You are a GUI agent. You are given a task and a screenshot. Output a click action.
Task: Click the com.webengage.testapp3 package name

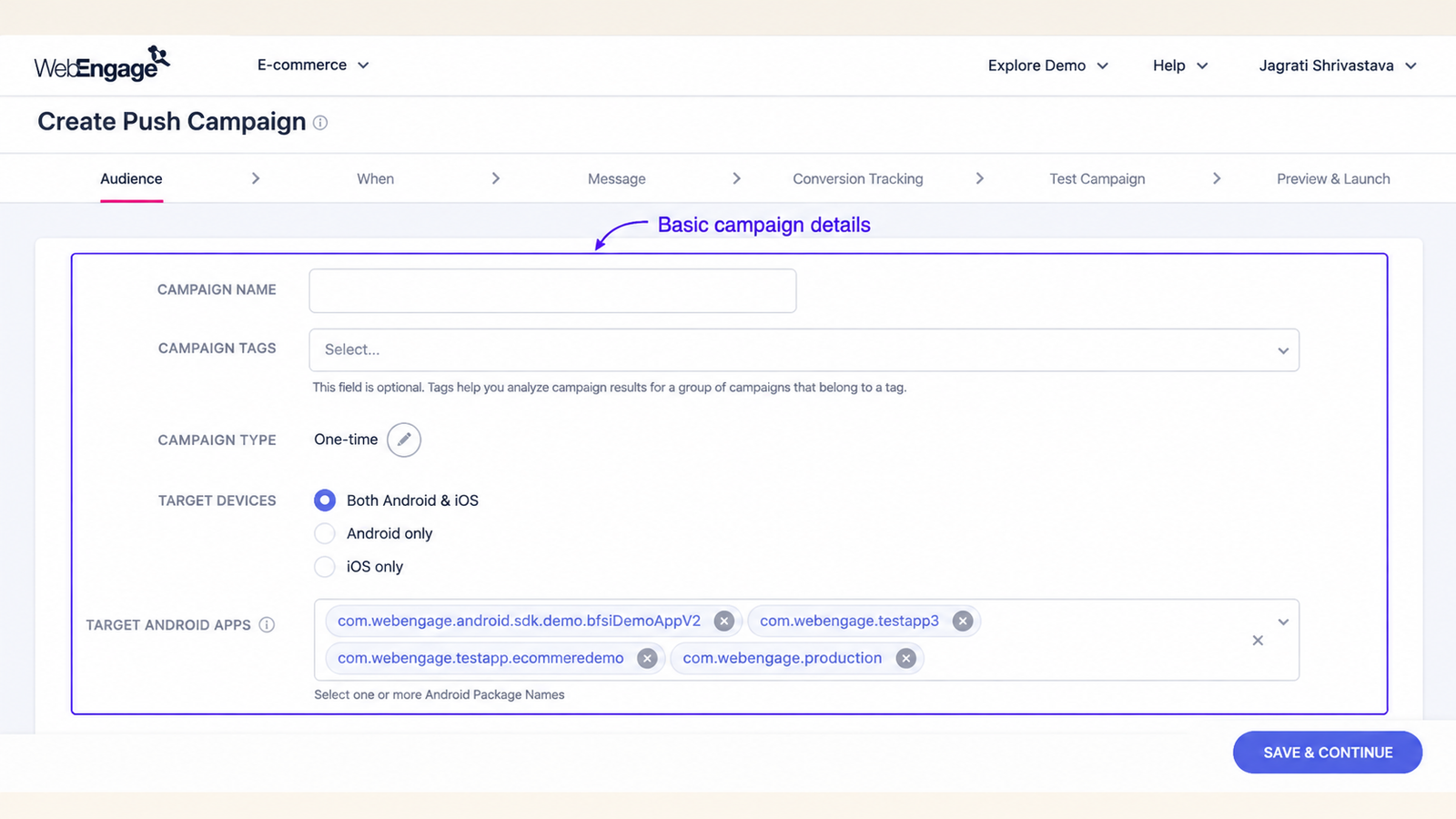click(x=849, y=622)
